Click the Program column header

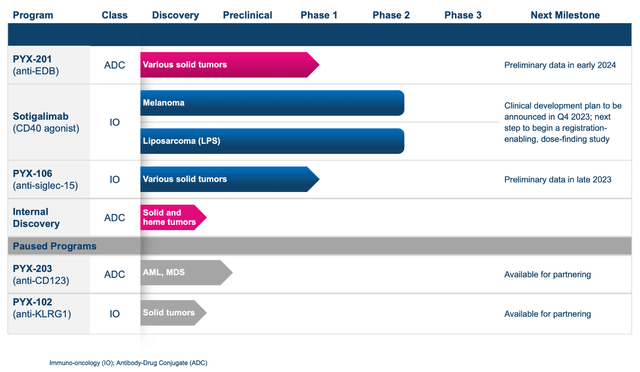[x=33, y=15]
